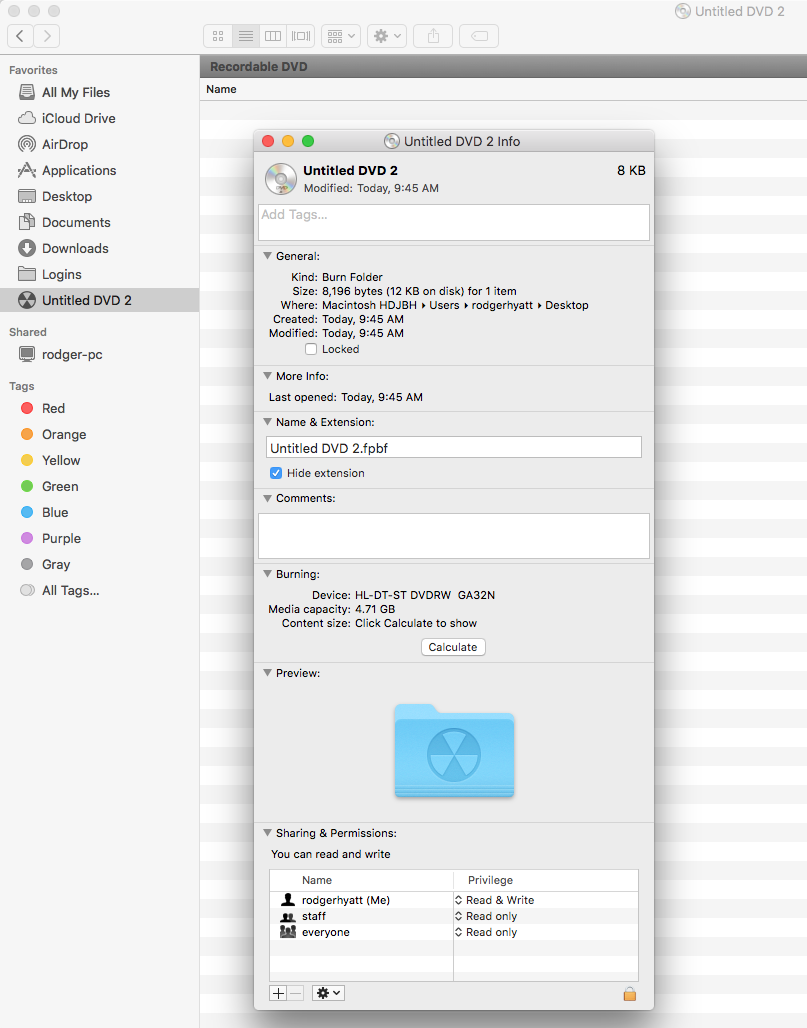Collapse the Sharing & Permissions section

pos(267,833)
